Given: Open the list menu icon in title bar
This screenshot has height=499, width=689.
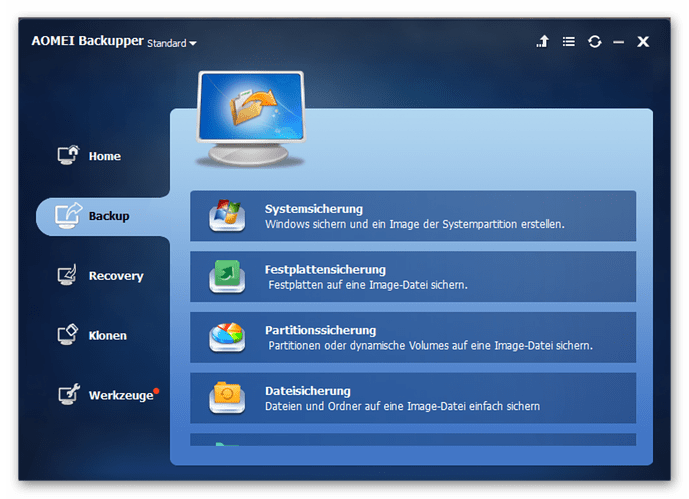Looking at the screenshot, I should (569, 42).
